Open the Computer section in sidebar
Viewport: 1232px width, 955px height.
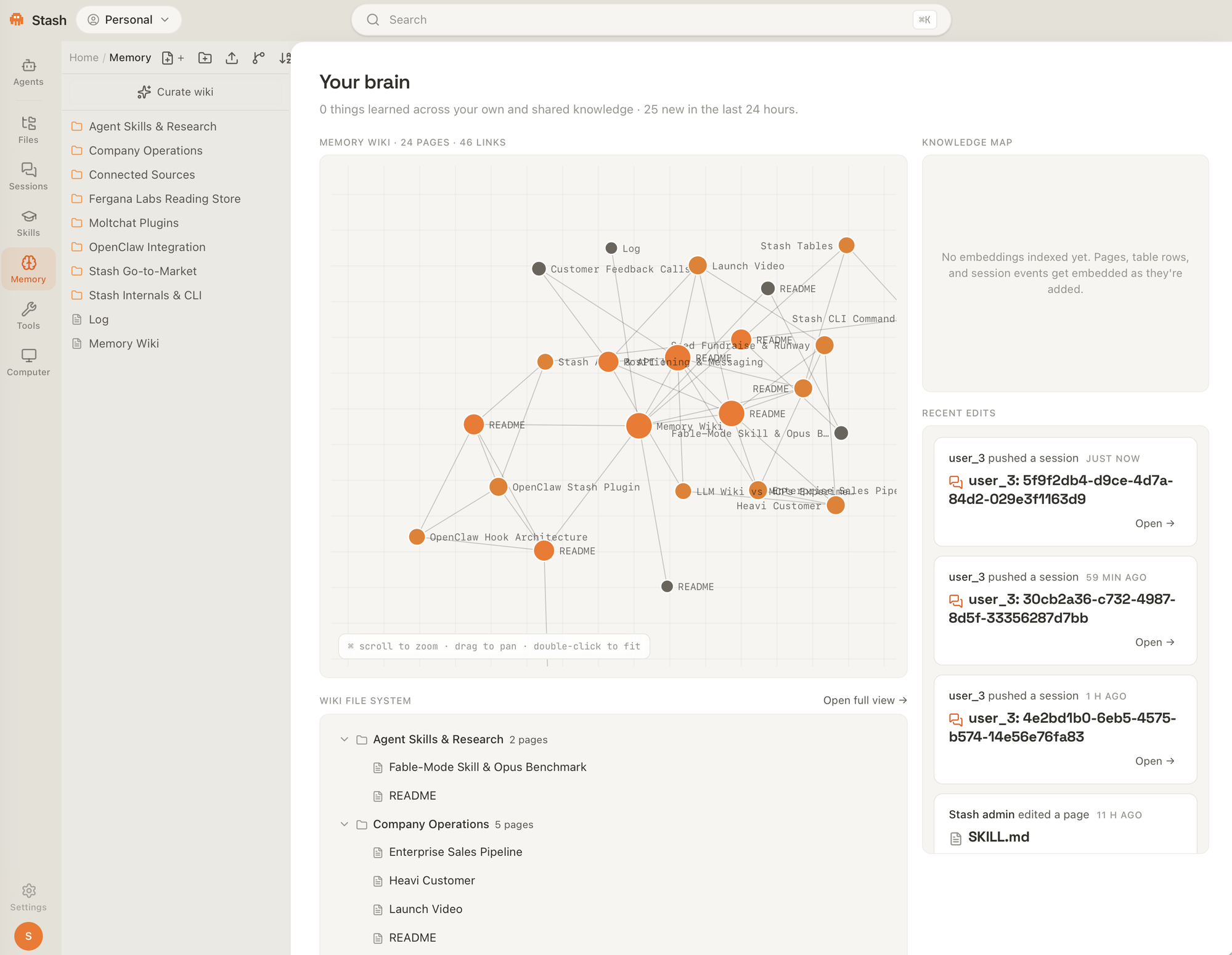point(28,362)
